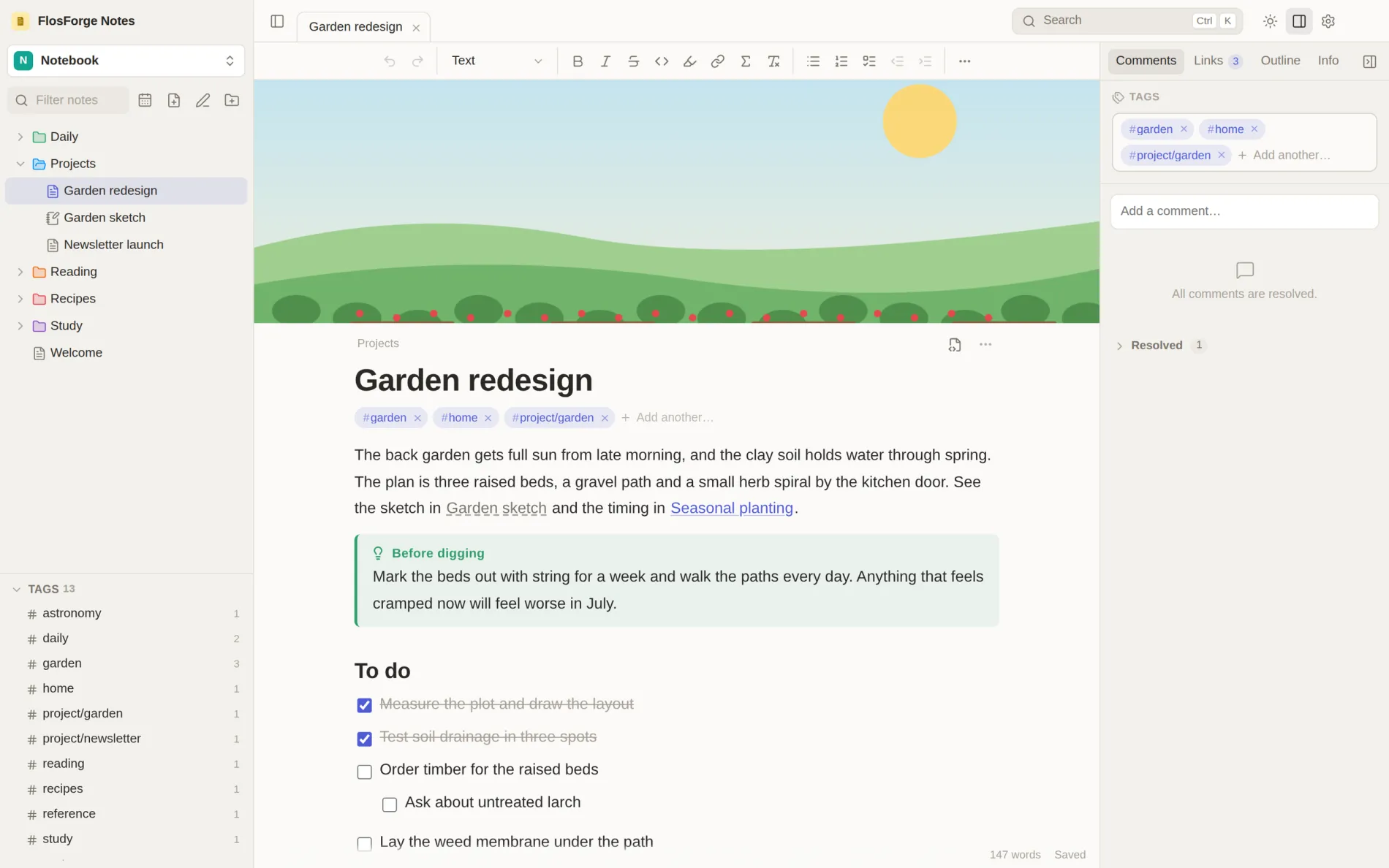
Task: Select the highlighter tool
Action: tap(689, 61)
